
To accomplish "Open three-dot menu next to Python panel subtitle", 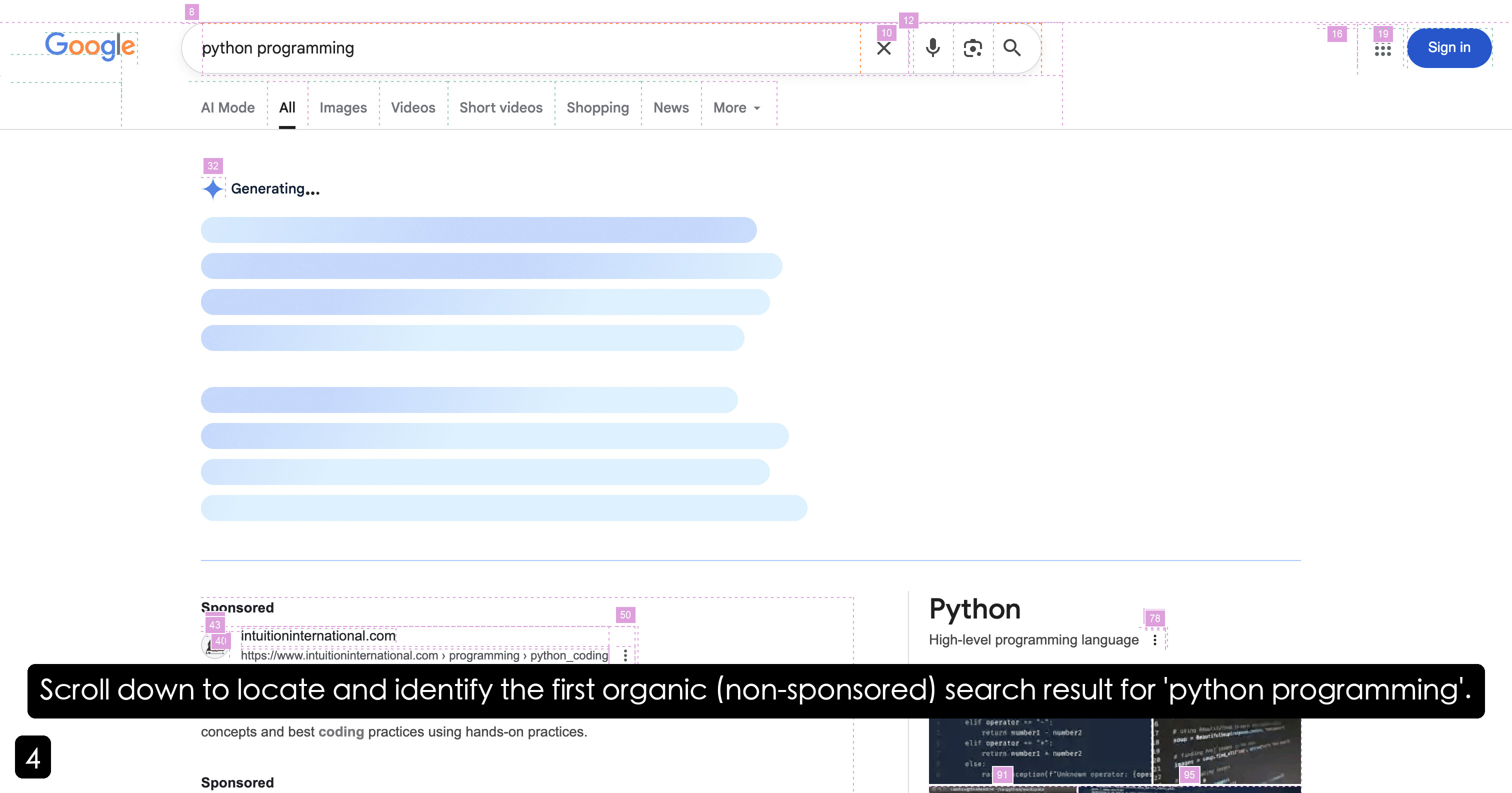I will 1154,640.
